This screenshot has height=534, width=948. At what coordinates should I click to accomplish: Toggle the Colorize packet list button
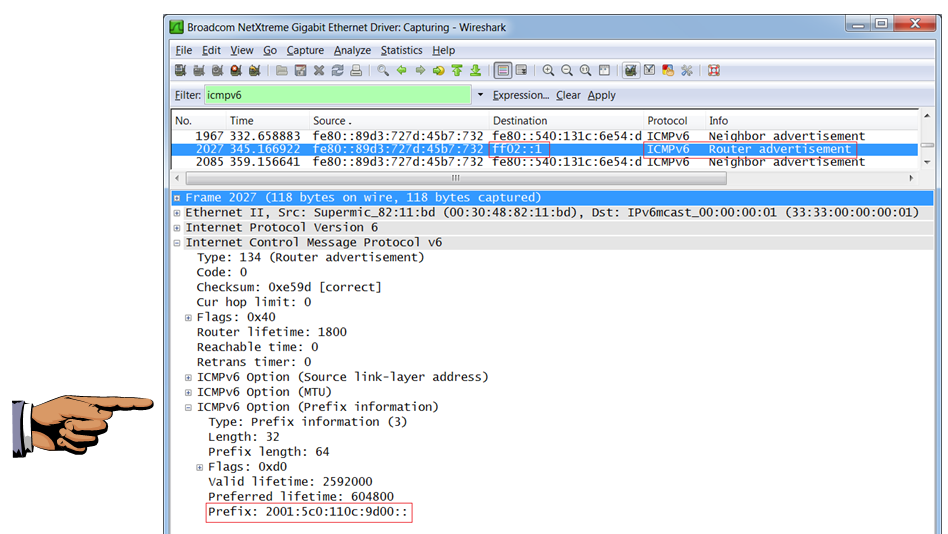503,71
